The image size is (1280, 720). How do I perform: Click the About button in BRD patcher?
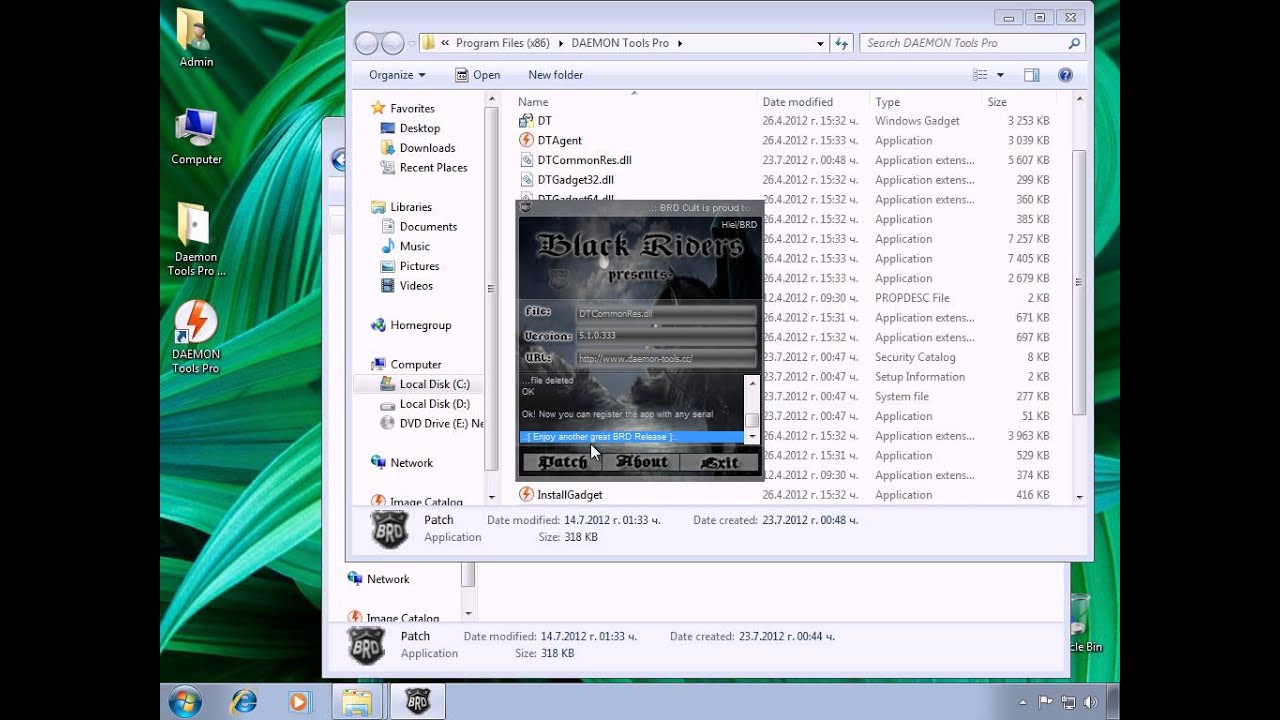tap(641, 462)
